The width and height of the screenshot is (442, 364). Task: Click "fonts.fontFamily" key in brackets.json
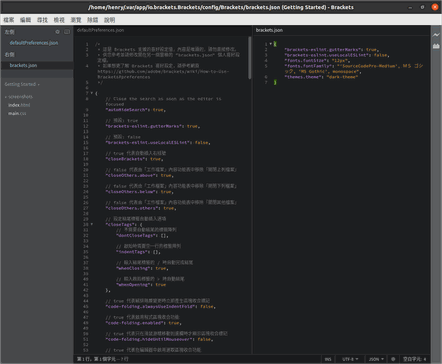(308, 66)
